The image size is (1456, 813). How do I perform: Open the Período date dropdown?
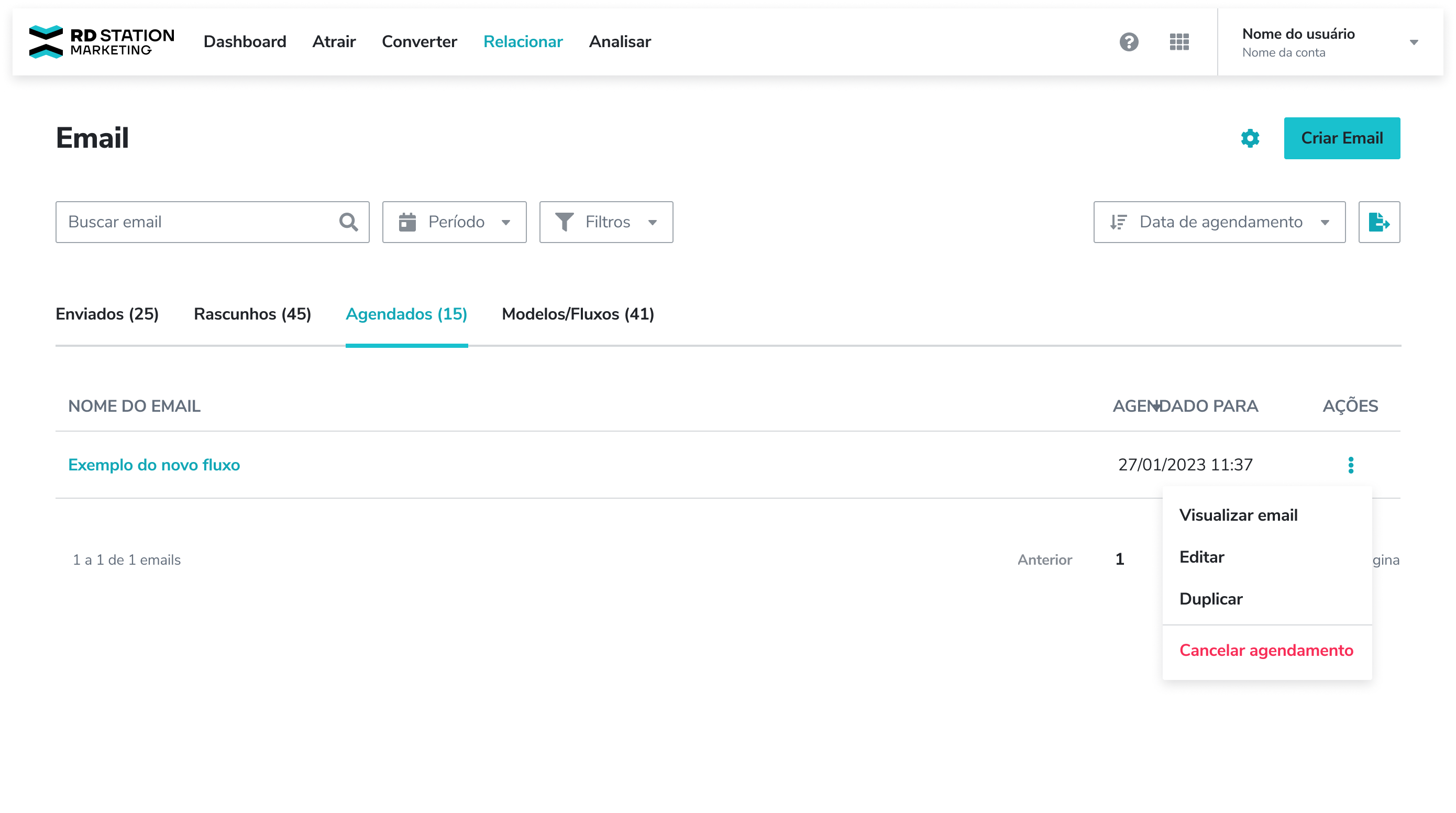tap(454, 222)
